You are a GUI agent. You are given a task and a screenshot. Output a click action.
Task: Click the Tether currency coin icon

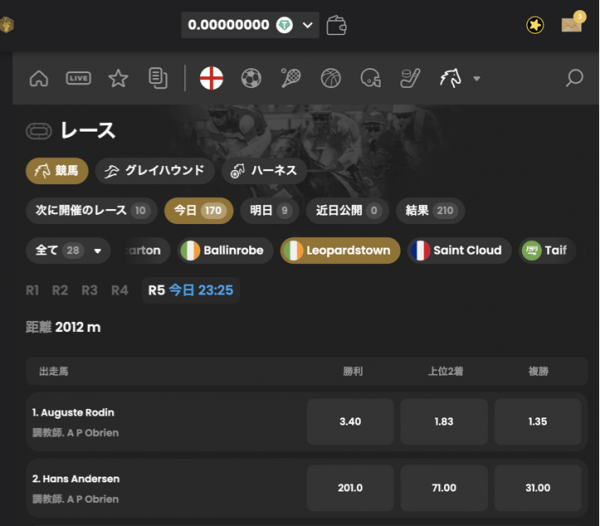284,25
